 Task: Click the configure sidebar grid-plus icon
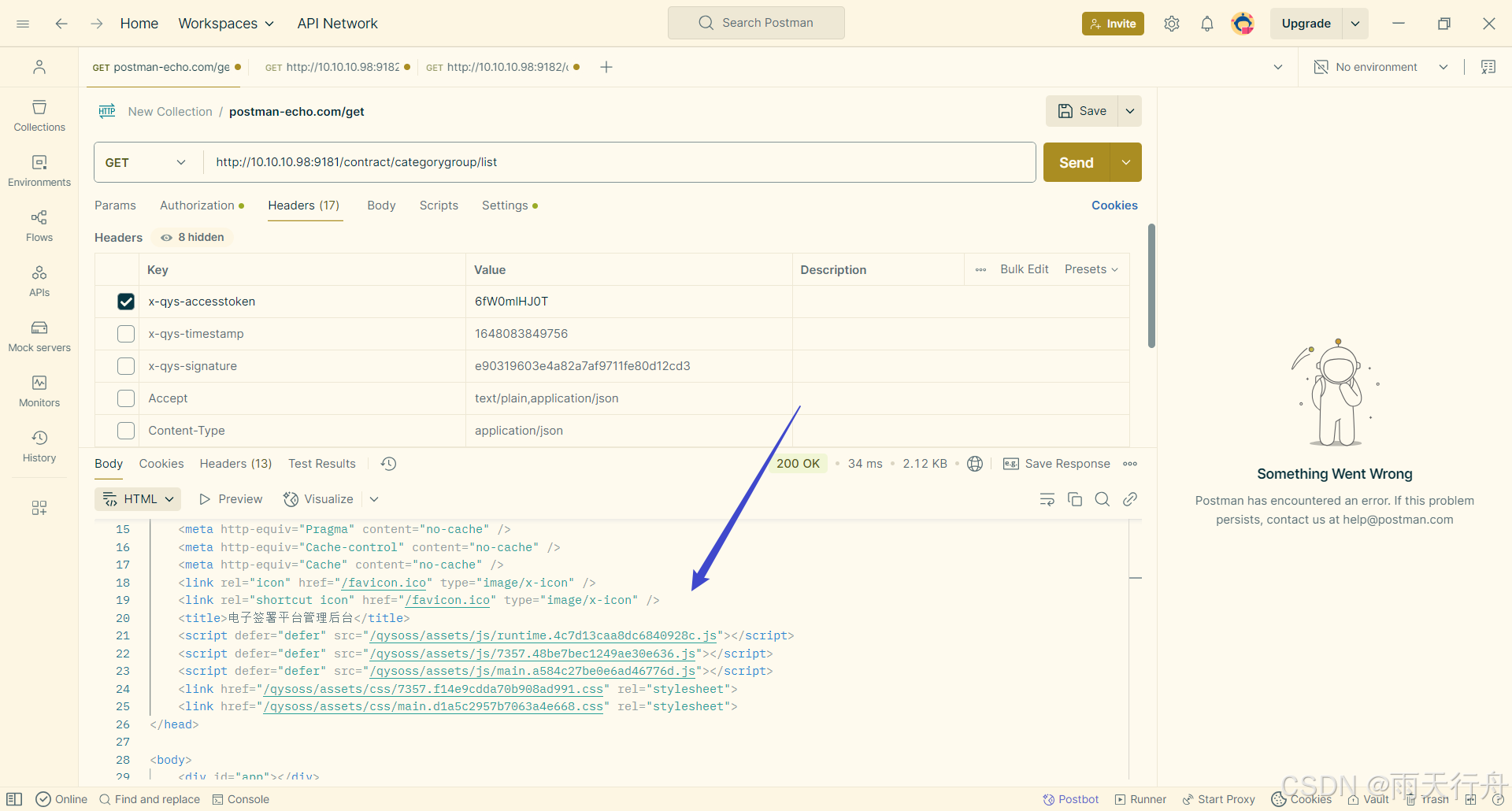39,508
